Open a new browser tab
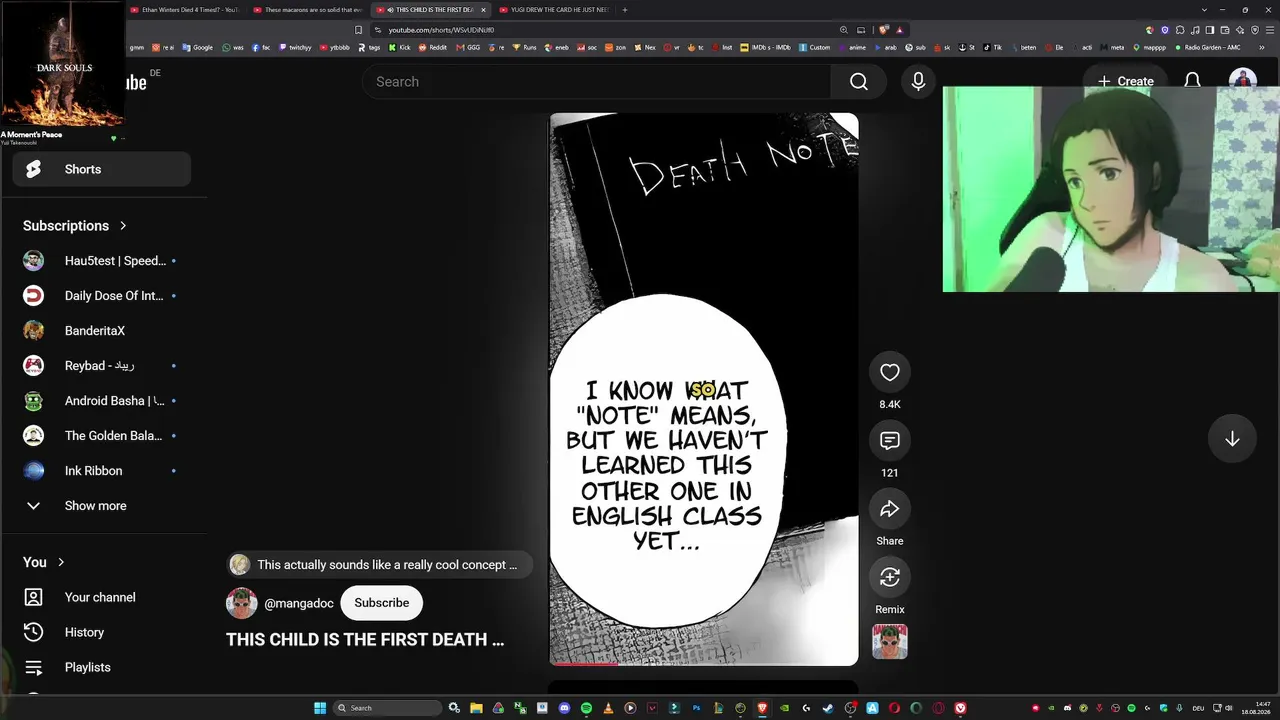1280x720 pixels. coord(625,10)
